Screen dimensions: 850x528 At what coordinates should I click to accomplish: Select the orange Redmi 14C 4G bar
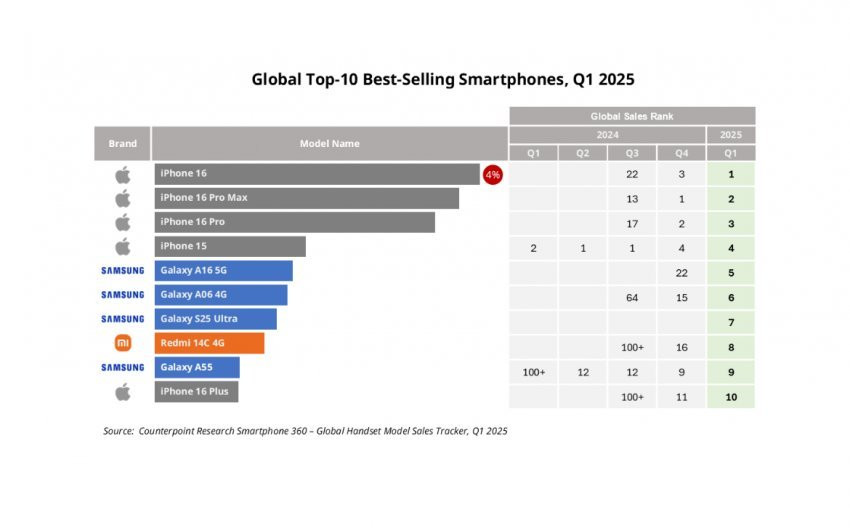pyautogui.click(x=209, y=343)
